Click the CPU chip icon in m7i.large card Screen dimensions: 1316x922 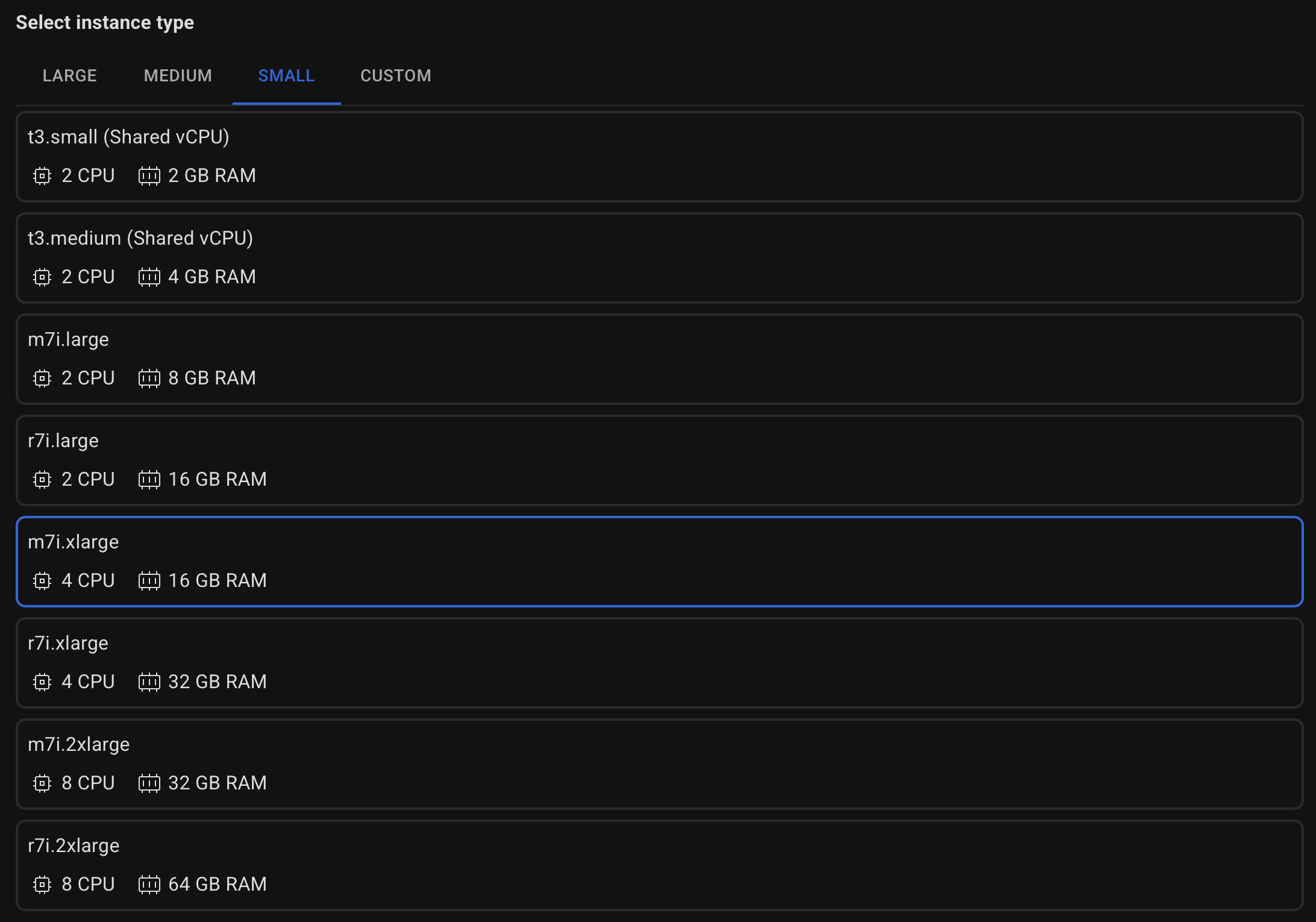tap(42, 378)
